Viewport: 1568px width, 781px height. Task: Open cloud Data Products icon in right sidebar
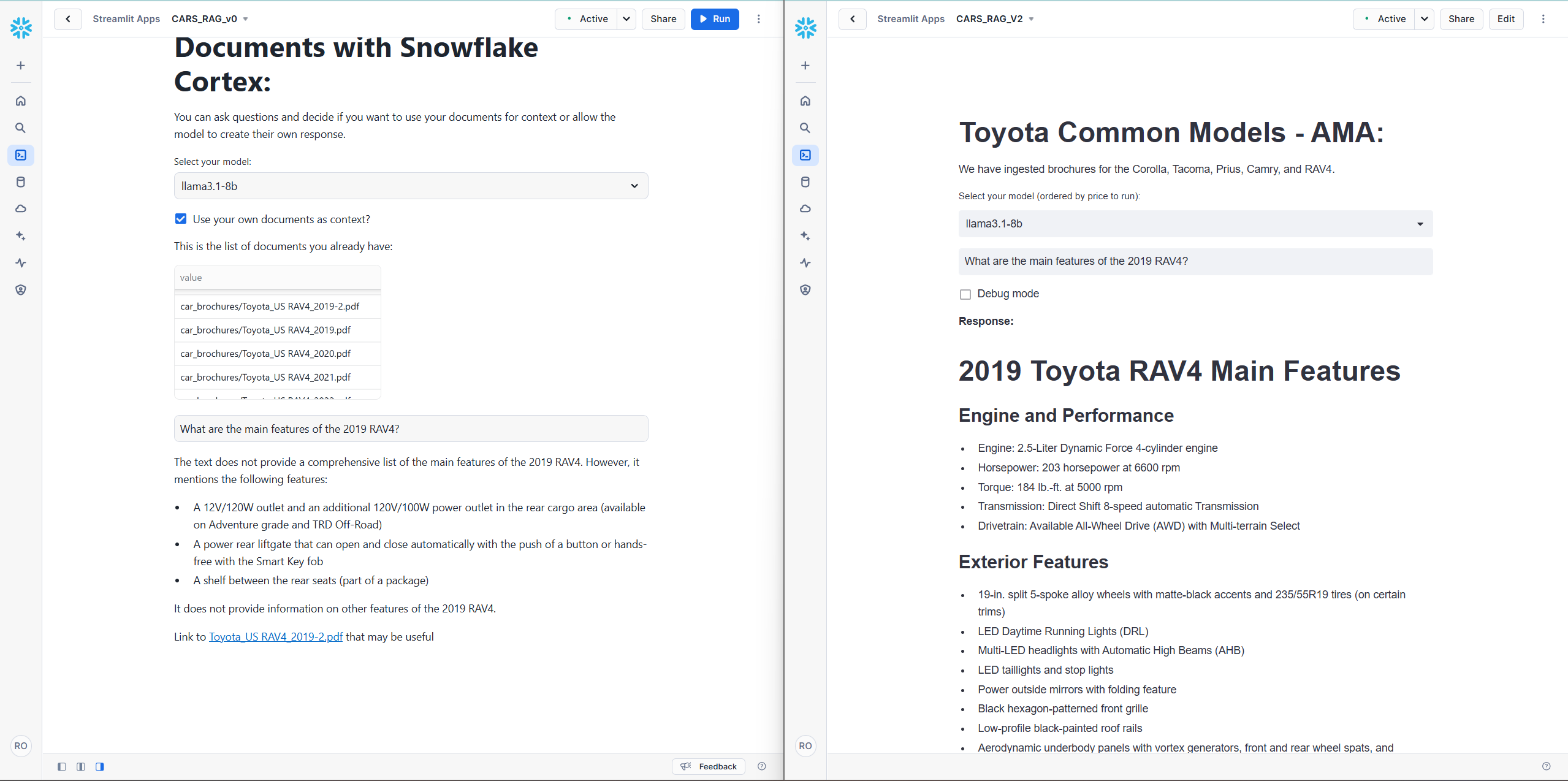click(805, 209)
